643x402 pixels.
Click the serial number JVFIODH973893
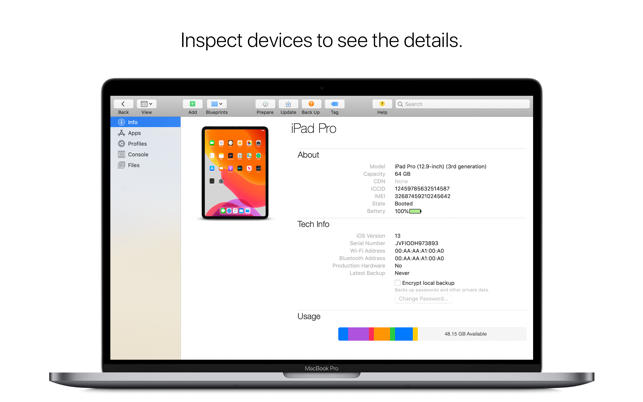[x=416, y=243]
